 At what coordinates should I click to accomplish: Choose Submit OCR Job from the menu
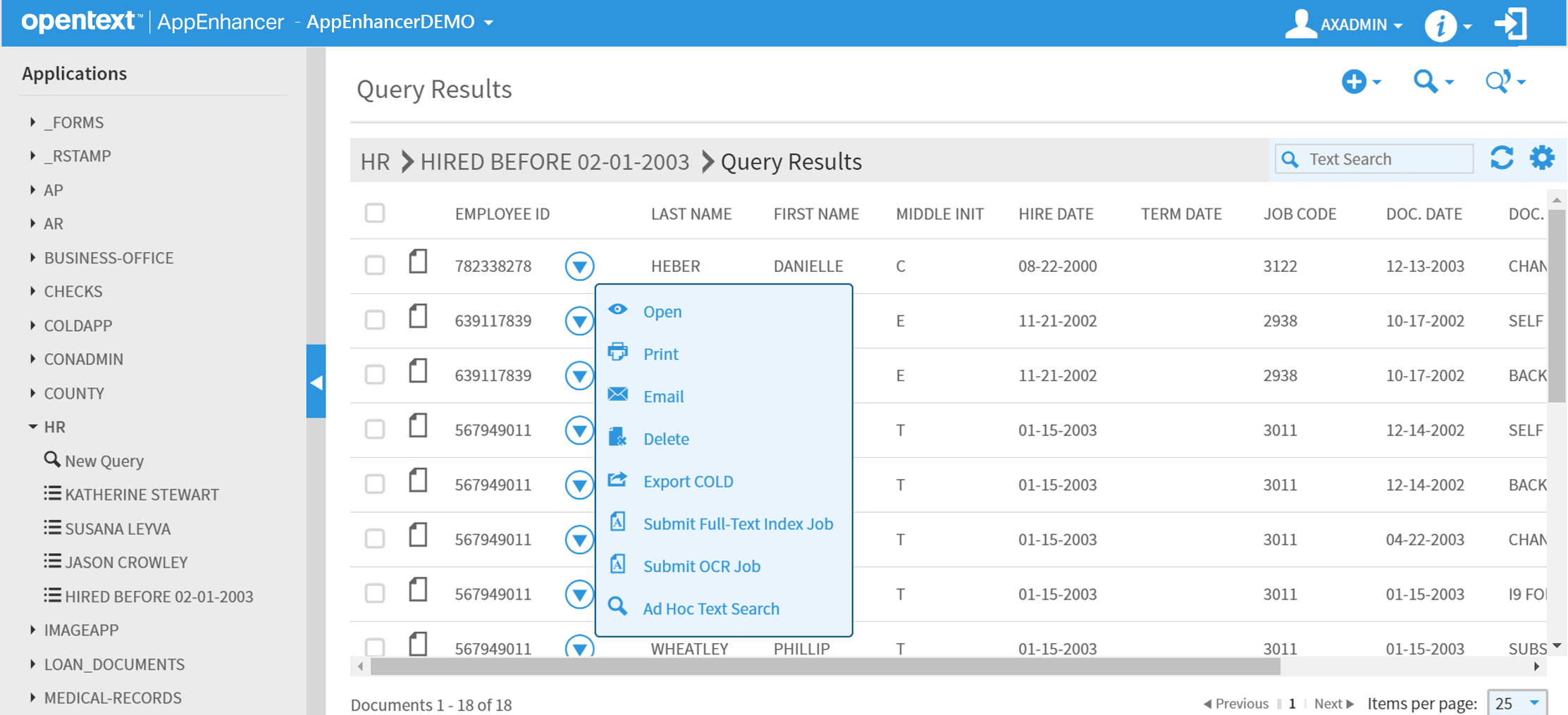(700, 566)
